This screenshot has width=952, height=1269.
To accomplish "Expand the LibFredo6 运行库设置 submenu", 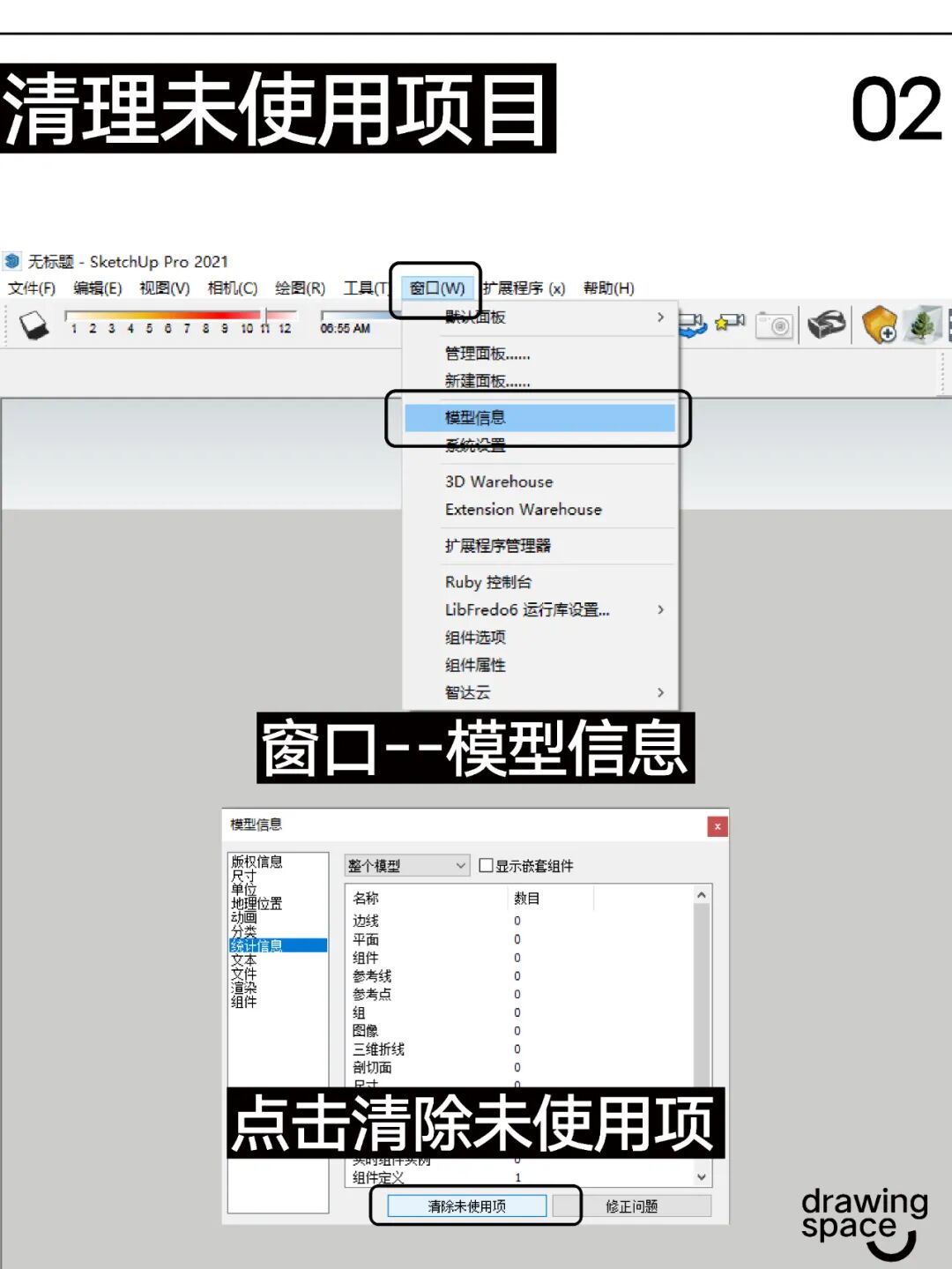I will pyautogui.click(x=660, y=609).
